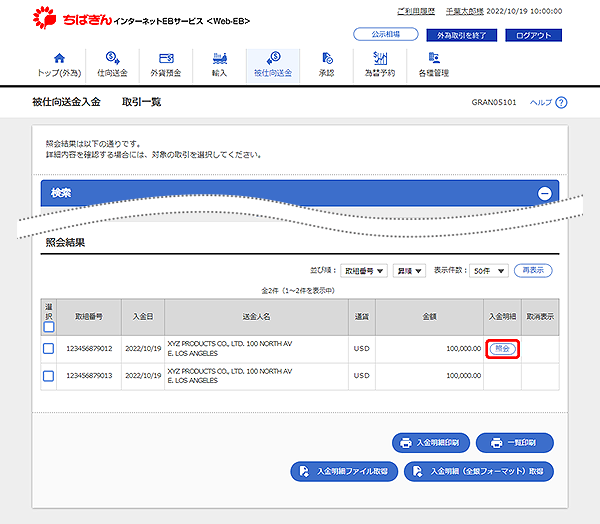
Task: Click the 一覧印刷 button
Action: (x=515, y=443)
